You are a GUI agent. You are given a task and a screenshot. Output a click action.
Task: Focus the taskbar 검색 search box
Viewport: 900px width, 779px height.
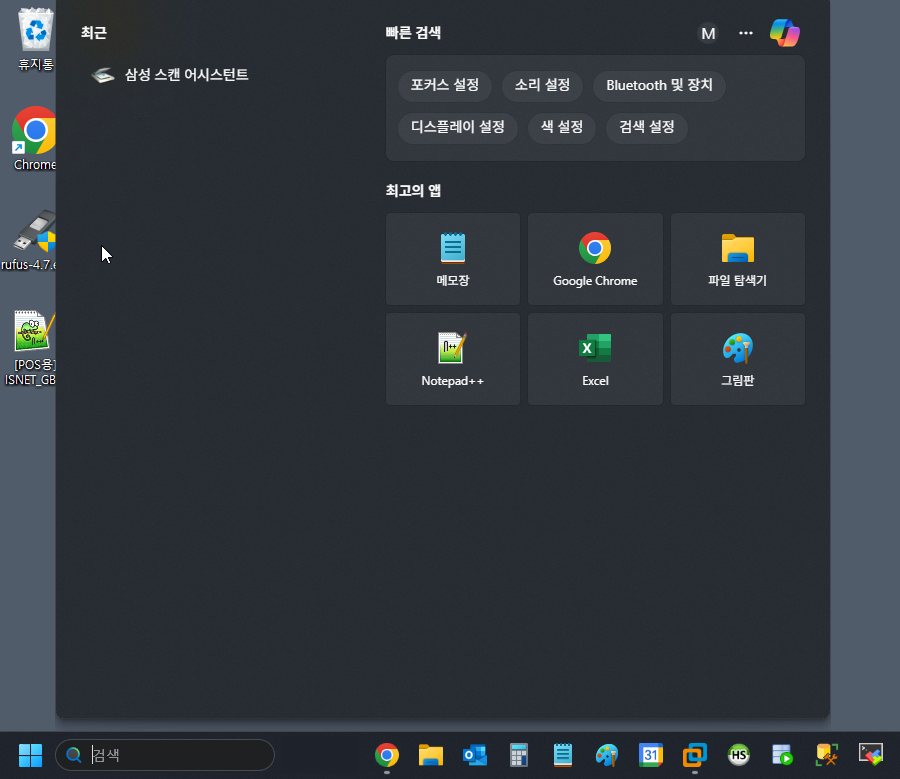coord(165,755)
